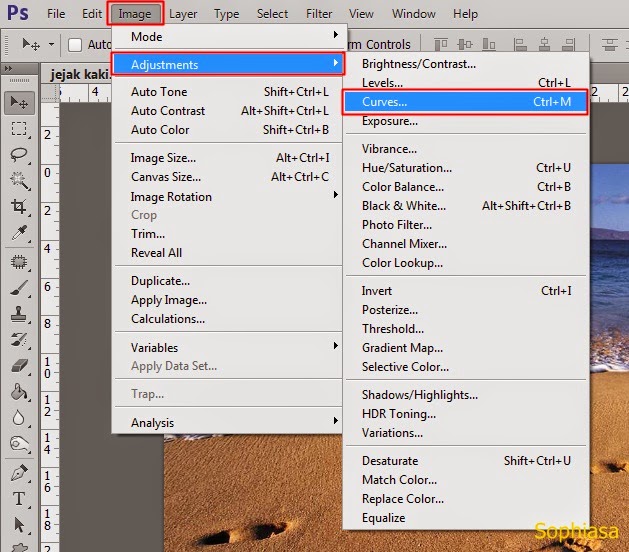
Task: Select the Healing Brush tool
Action: click(x=19, y=262)
